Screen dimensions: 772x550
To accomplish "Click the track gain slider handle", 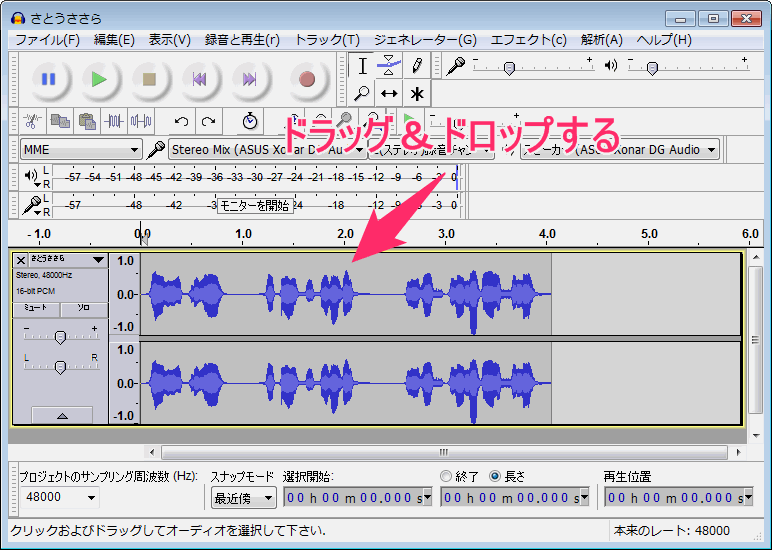I will [60, 337].
